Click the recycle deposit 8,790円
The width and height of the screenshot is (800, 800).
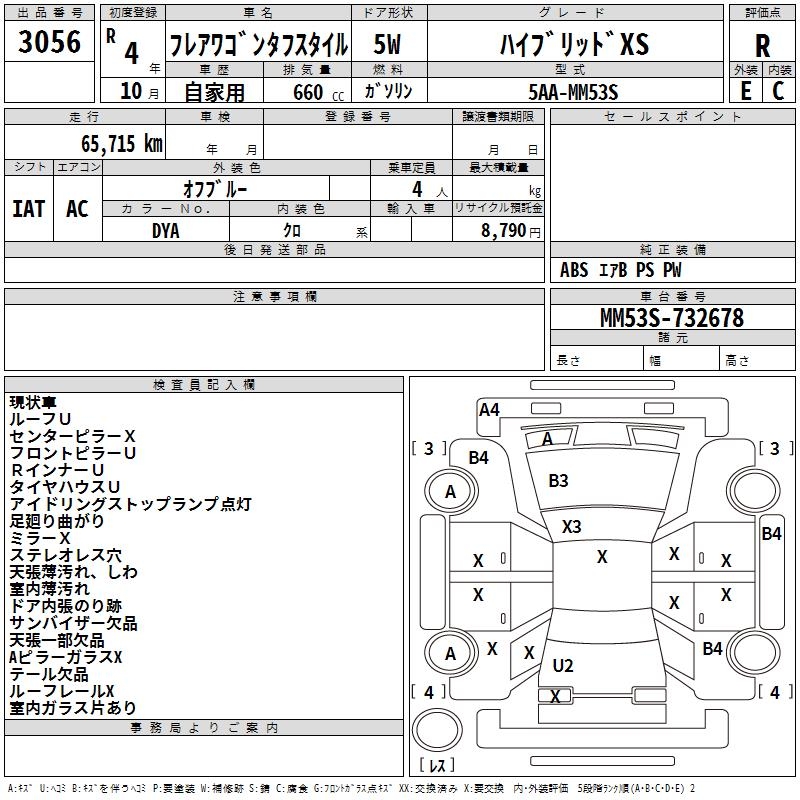[511, 231]
